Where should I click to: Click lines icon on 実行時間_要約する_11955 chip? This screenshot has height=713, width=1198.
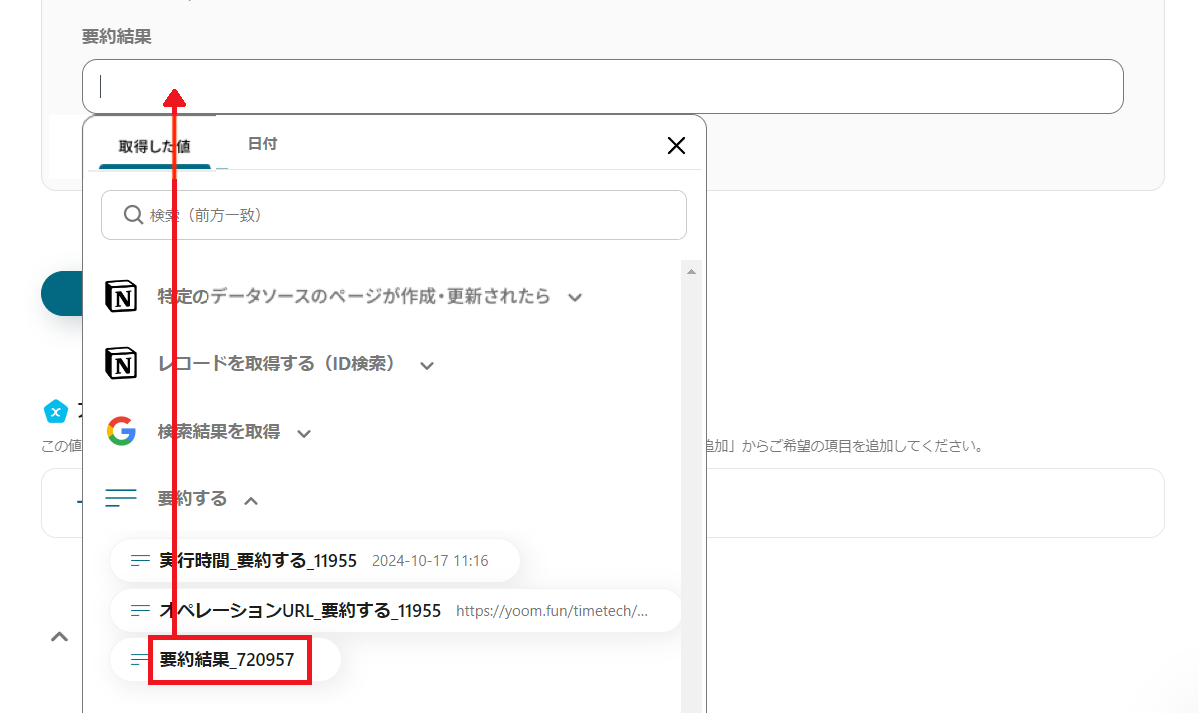[140, 561]
